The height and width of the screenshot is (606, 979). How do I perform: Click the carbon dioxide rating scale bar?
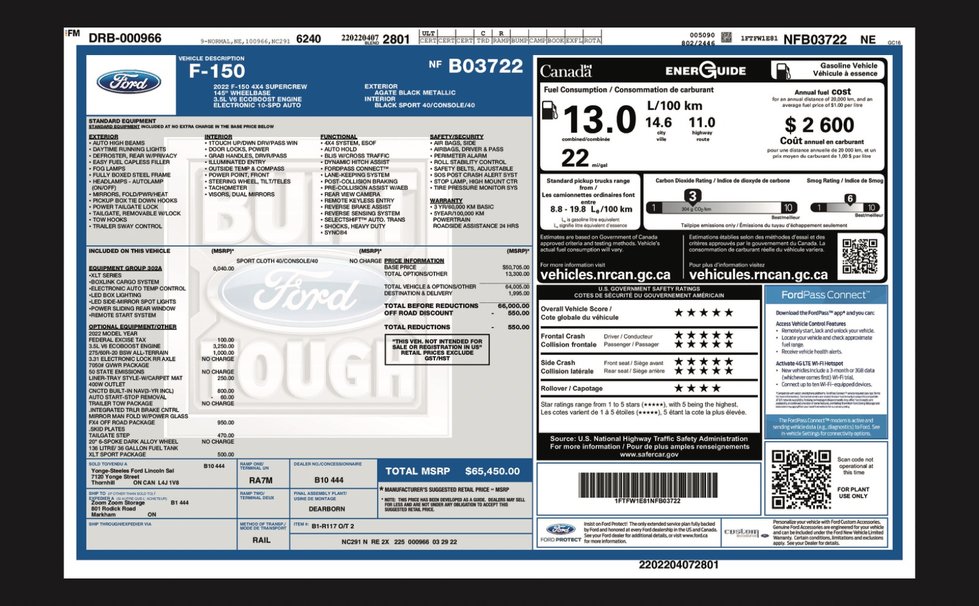pos(721,208)
